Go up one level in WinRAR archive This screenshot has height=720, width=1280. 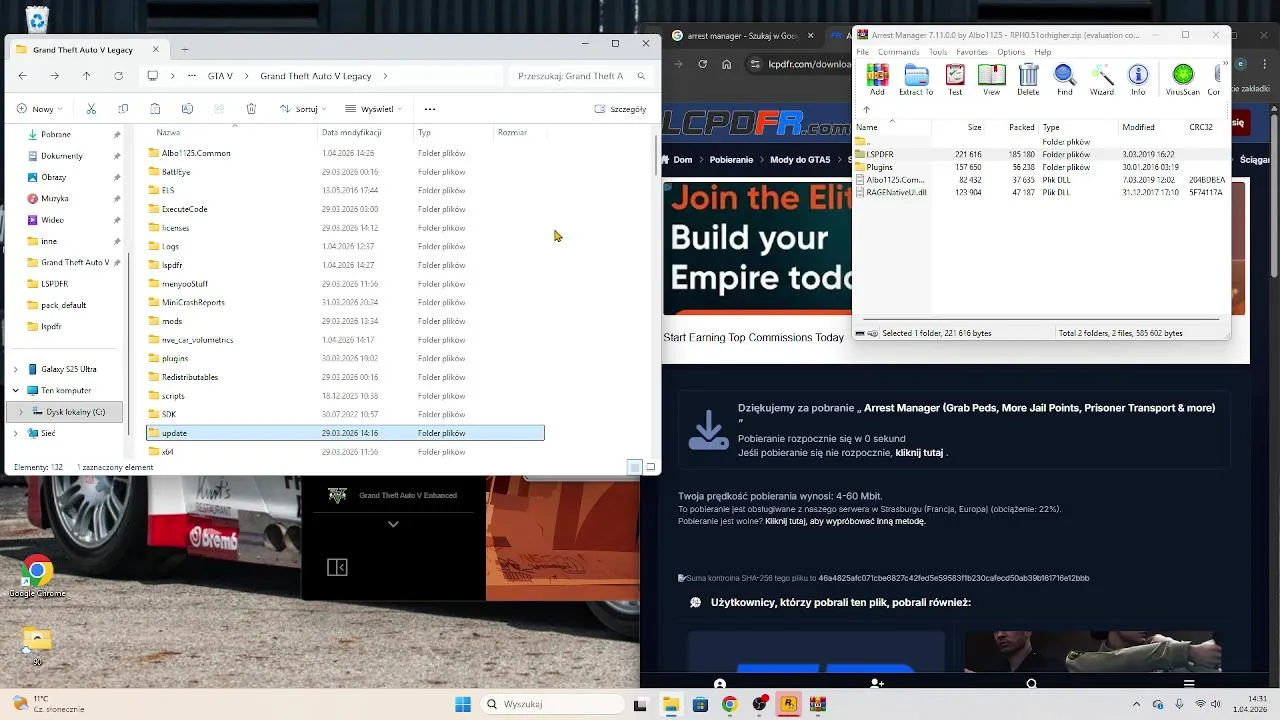[x=866, y=110]
